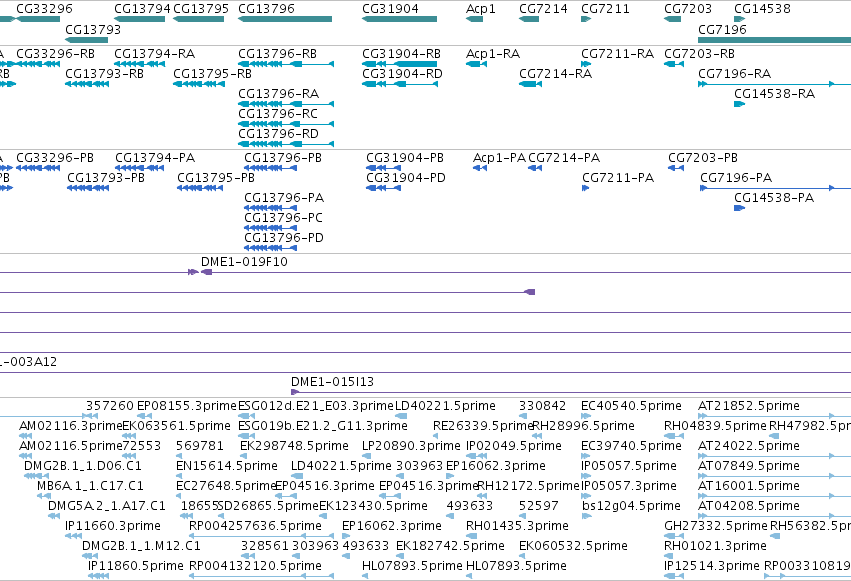This screenshot has width=851, height=581.
Task: Select the CG7203-RB transcript label
Action: point(699,54)
